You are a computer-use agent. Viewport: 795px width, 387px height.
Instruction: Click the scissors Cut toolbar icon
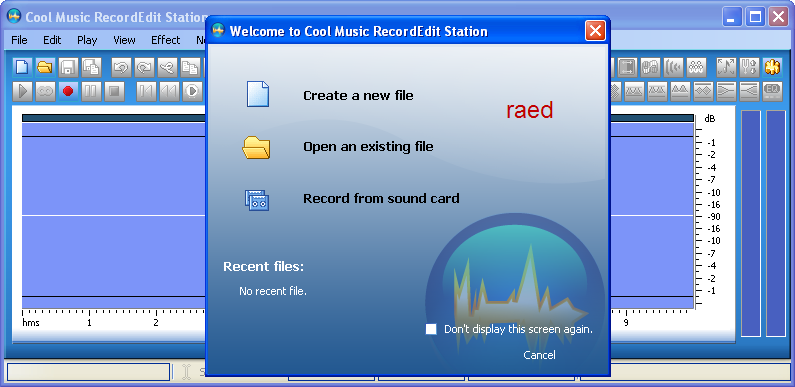tap(167, 67)
